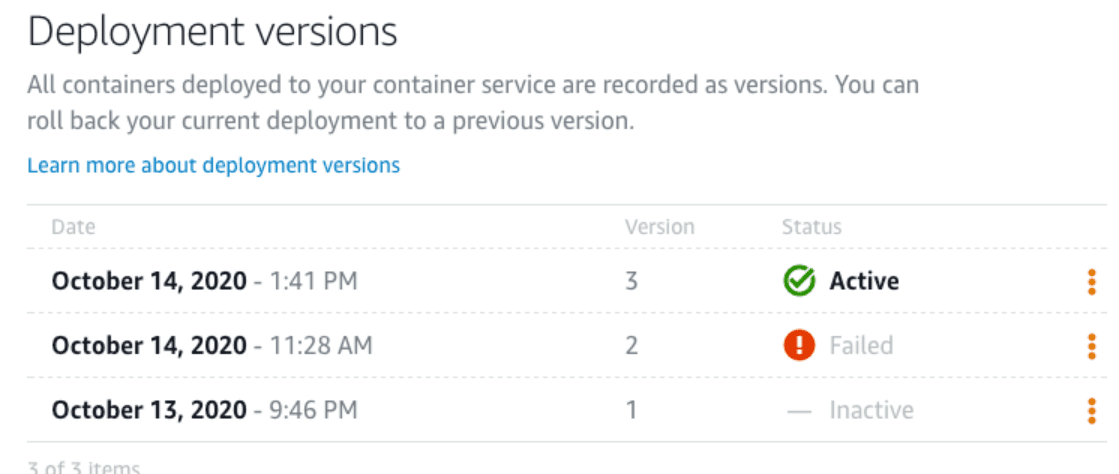Open the Learn more about deployment versions link
The image size is (1119, 474).
tap(213, 165)
